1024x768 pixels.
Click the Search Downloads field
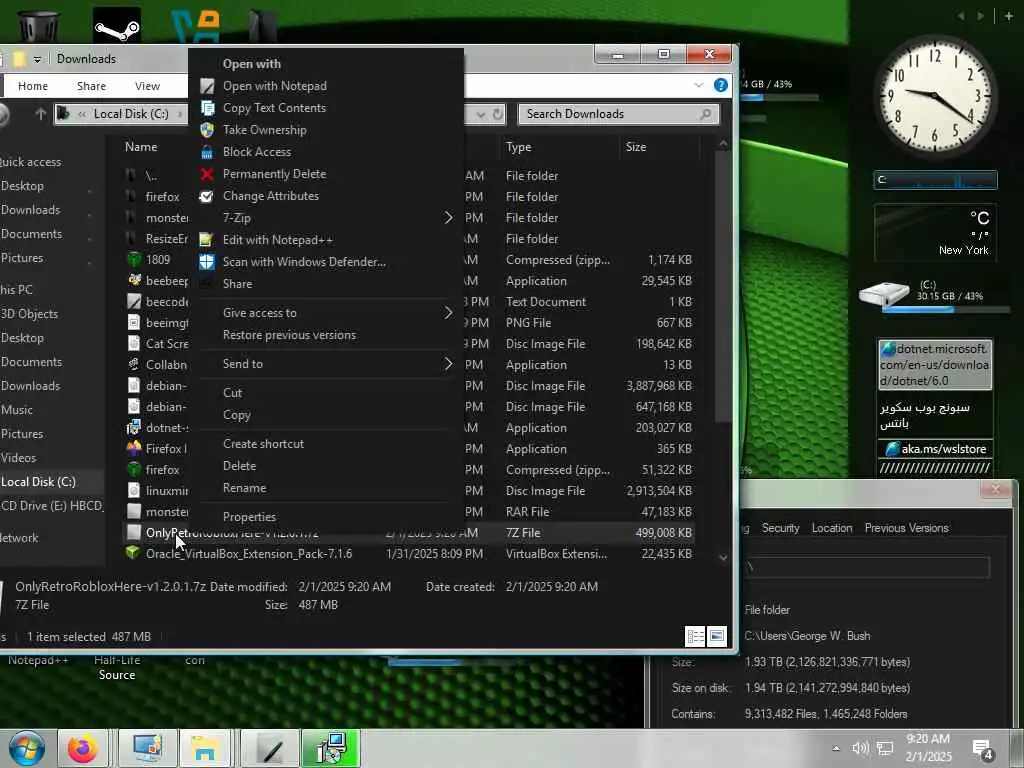coord(618,114)
